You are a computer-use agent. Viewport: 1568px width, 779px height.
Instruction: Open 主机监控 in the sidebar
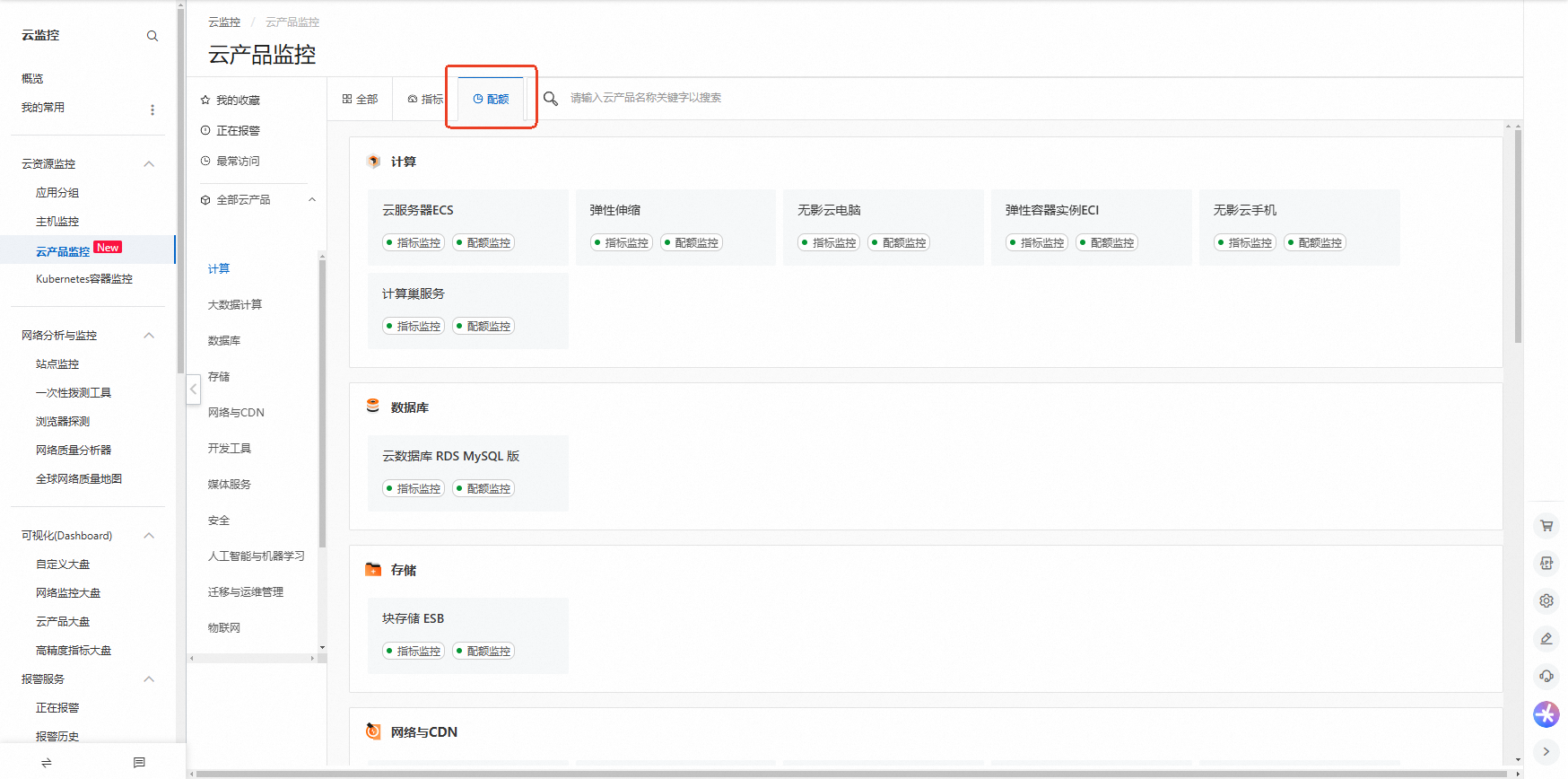(57, 222)
